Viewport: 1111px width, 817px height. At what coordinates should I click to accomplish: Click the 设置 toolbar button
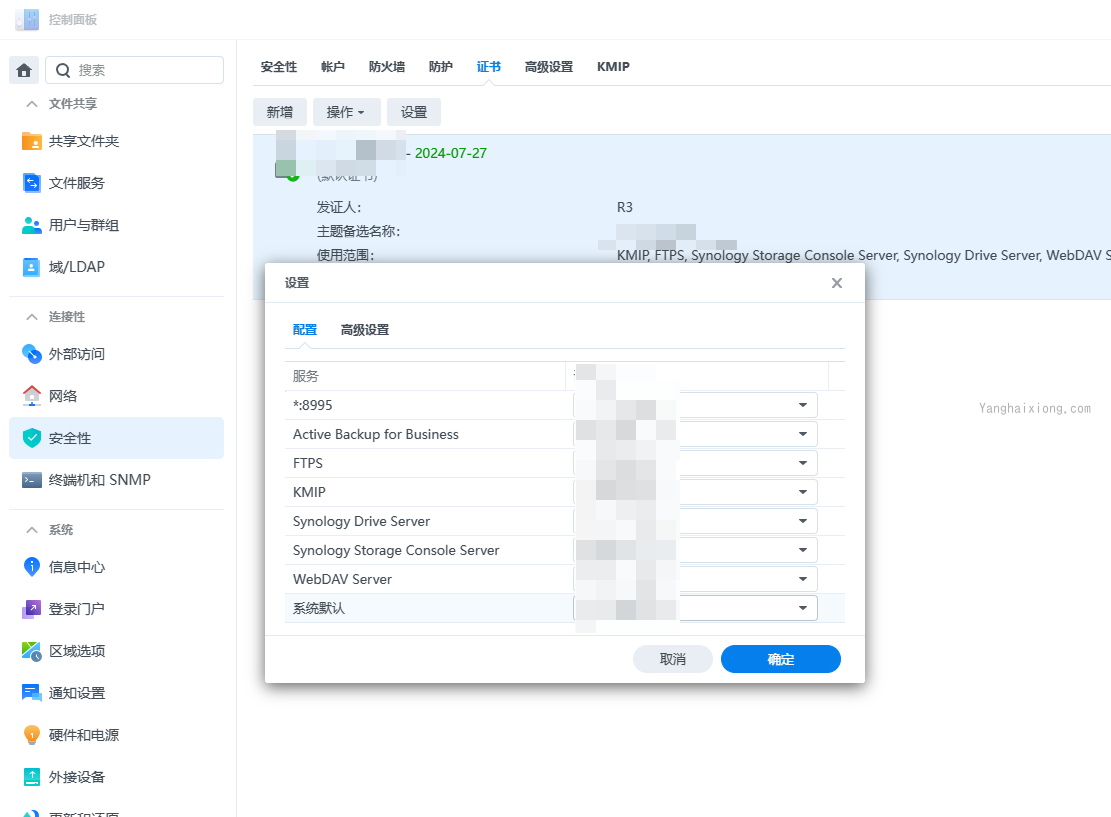[414, 112]
